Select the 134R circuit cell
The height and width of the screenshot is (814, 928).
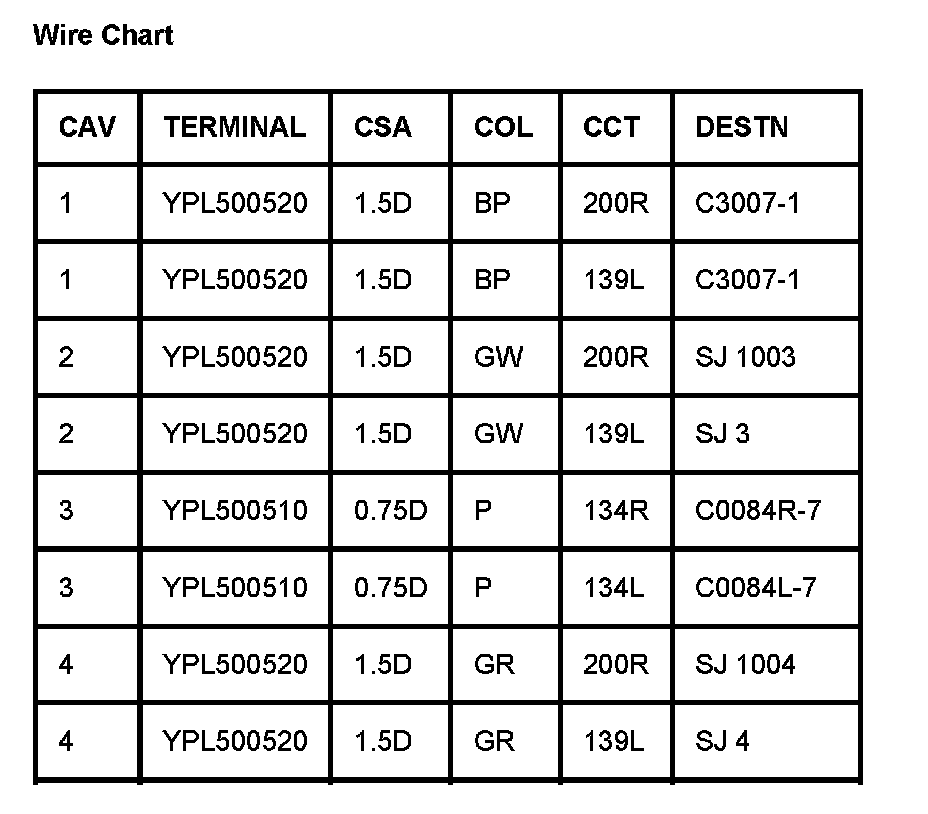tap(616, 511)
